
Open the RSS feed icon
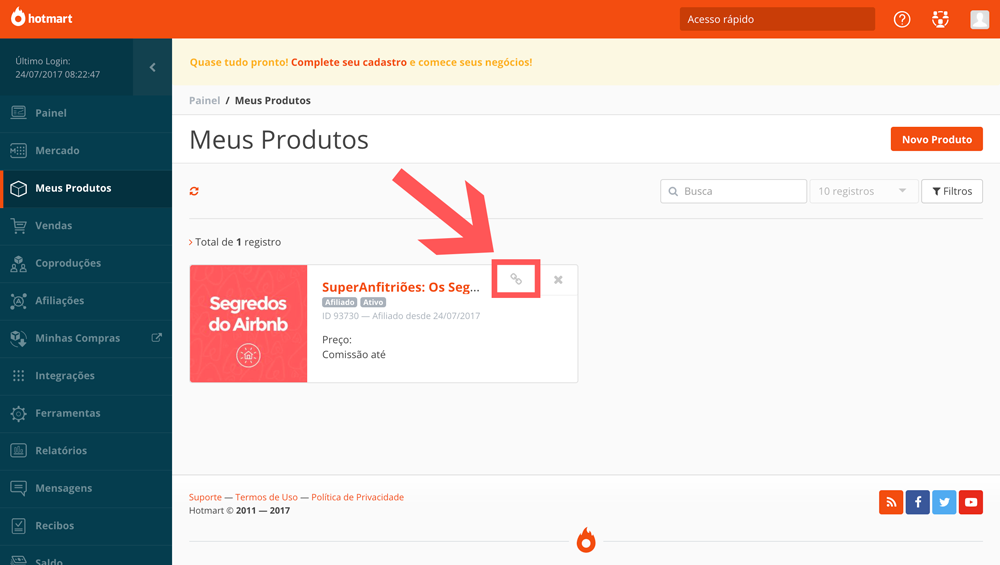(891, 503)
